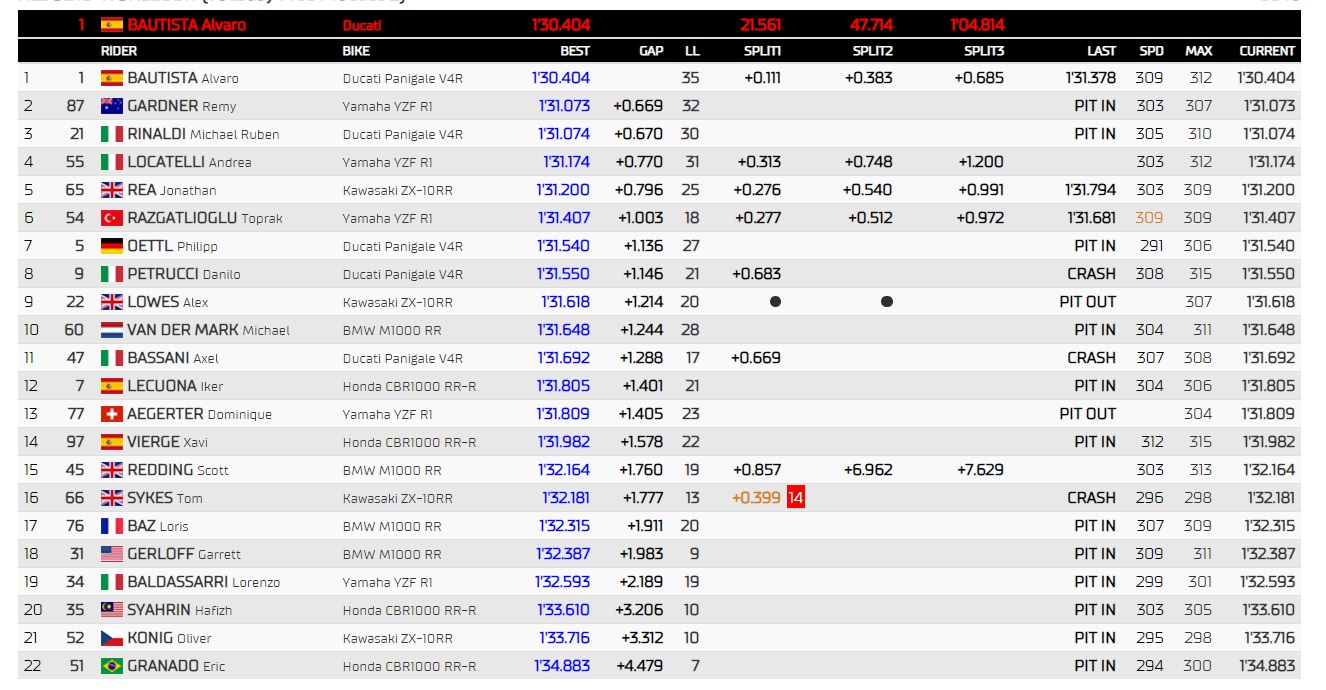Click the Split 1 dot indicator for LOWES
Image resolution: width=1326 pixels, height=690 pixels.
775,302
